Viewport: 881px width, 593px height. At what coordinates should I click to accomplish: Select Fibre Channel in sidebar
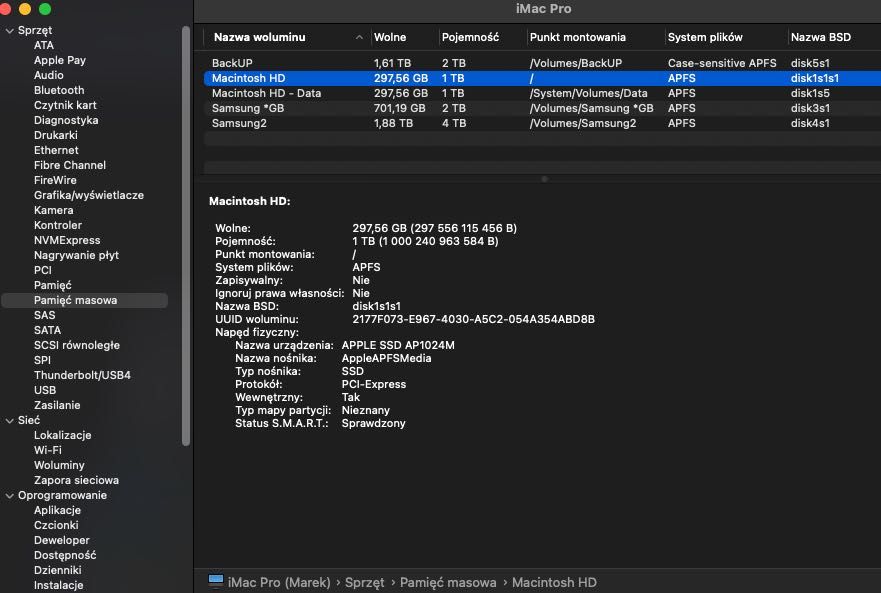(70, 165)
